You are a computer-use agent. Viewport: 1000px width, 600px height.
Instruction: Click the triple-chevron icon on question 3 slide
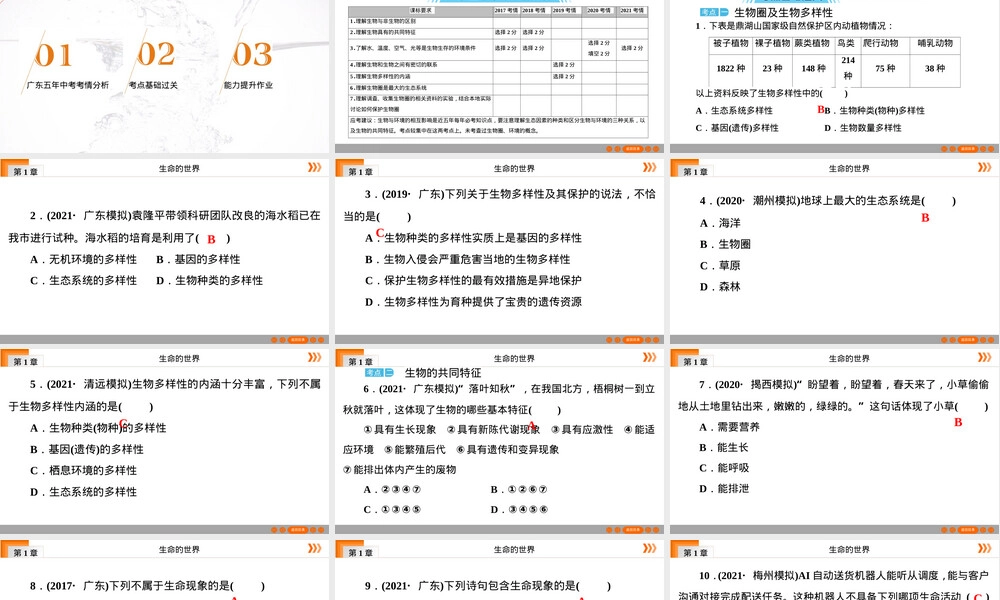pos(649,167)
